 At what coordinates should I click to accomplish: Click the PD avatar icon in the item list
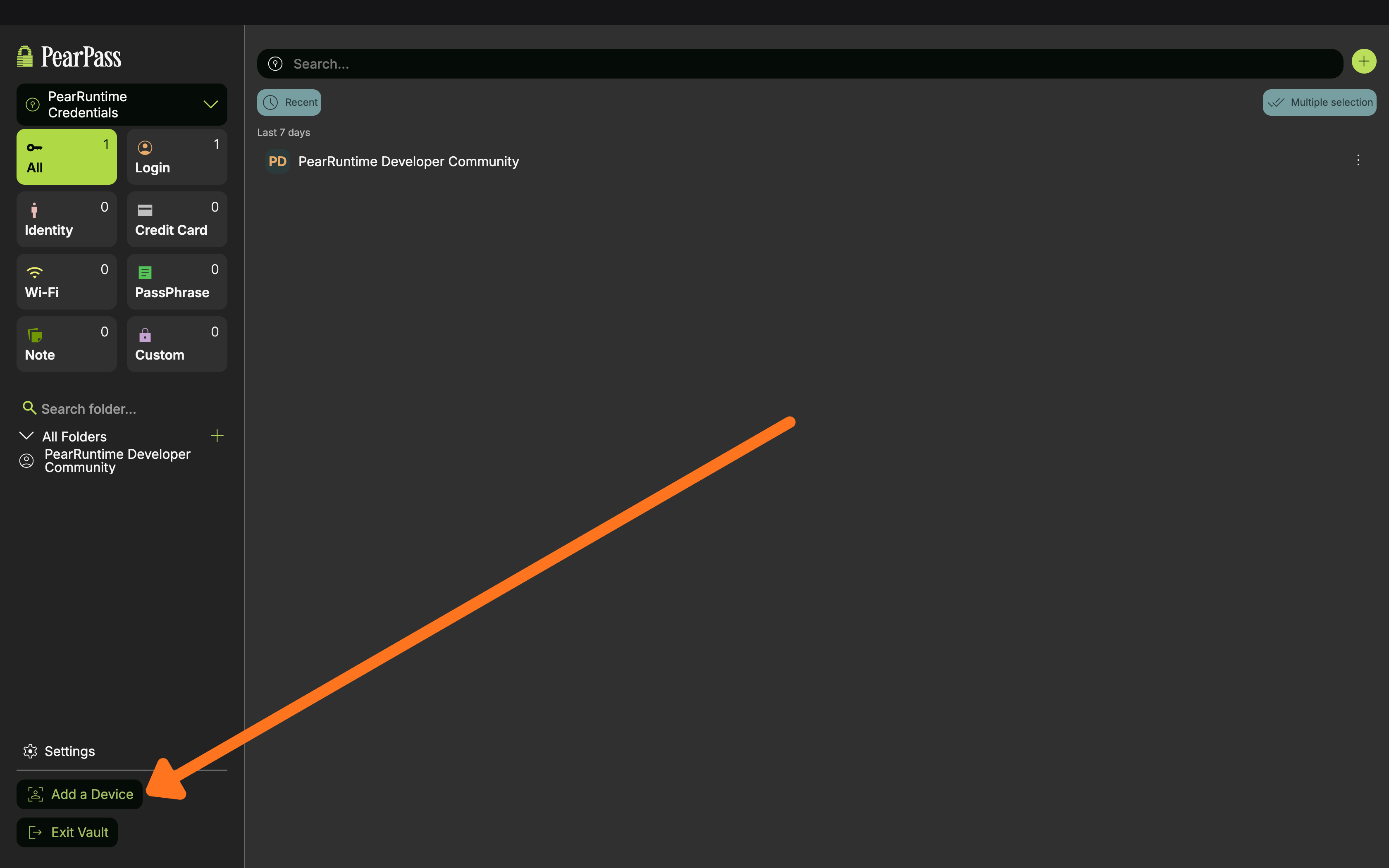(x=278, y=162)
